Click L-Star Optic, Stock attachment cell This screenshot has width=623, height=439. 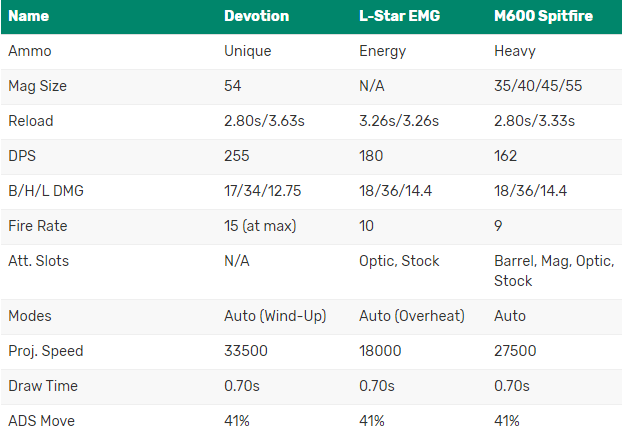tap(399, 261)
